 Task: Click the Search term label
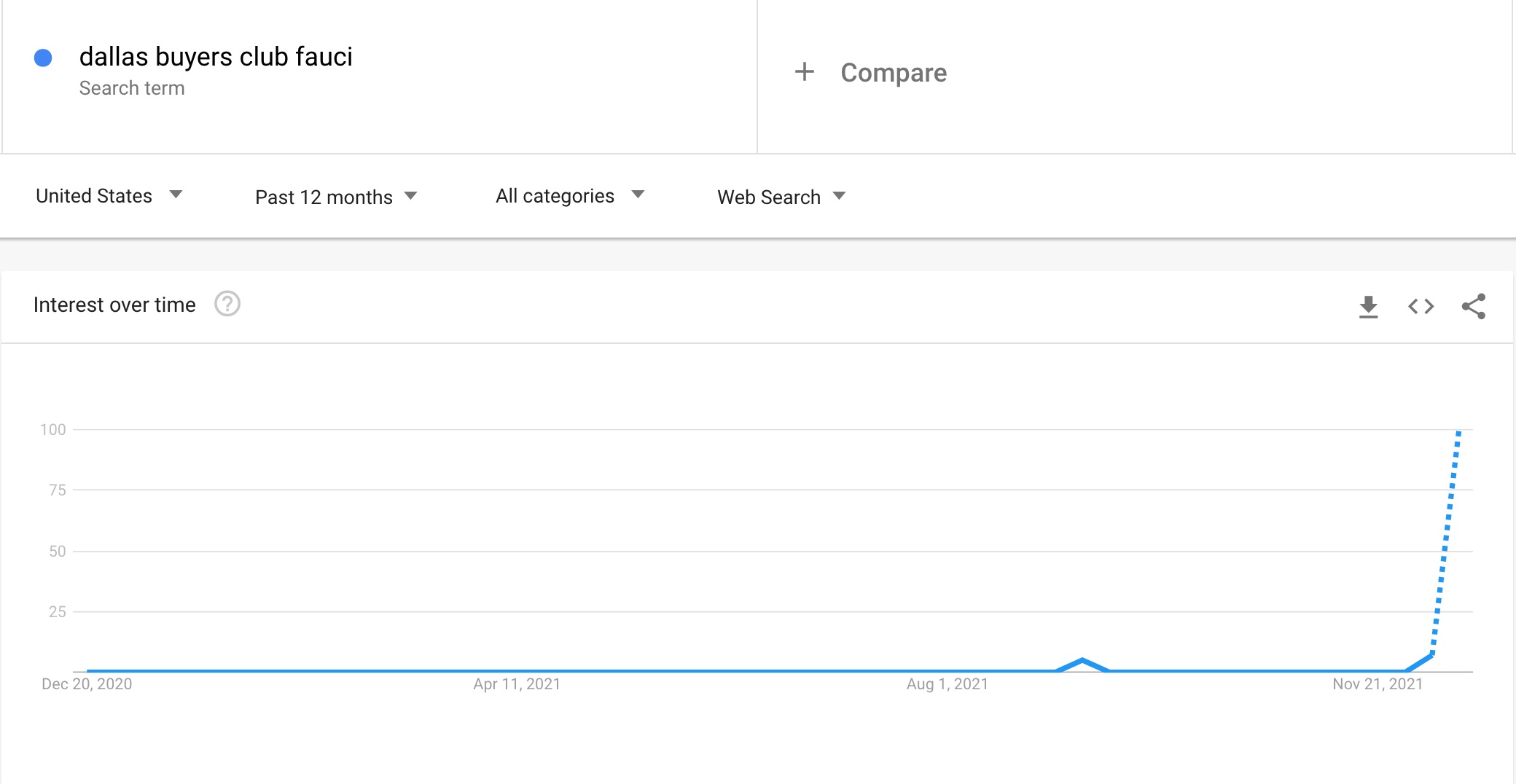tap(132, 88)
